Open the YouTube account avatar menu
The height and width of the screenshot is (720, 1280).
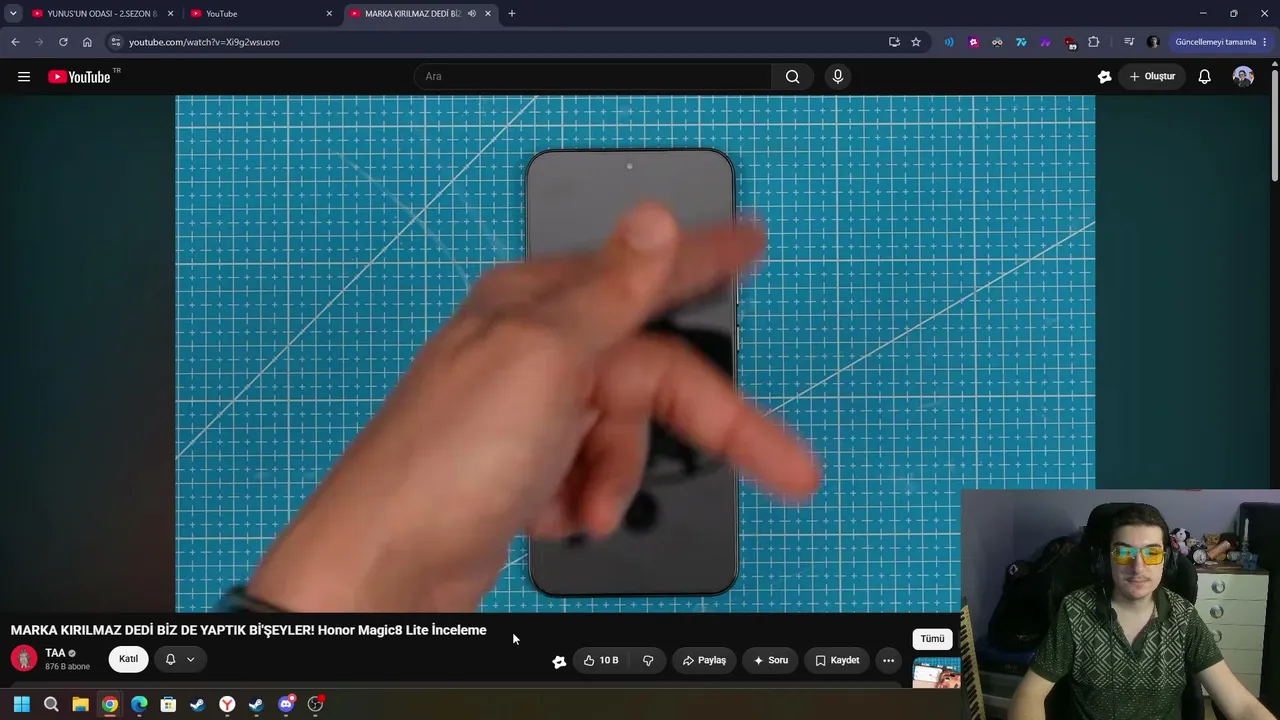tap(1243, 77)
